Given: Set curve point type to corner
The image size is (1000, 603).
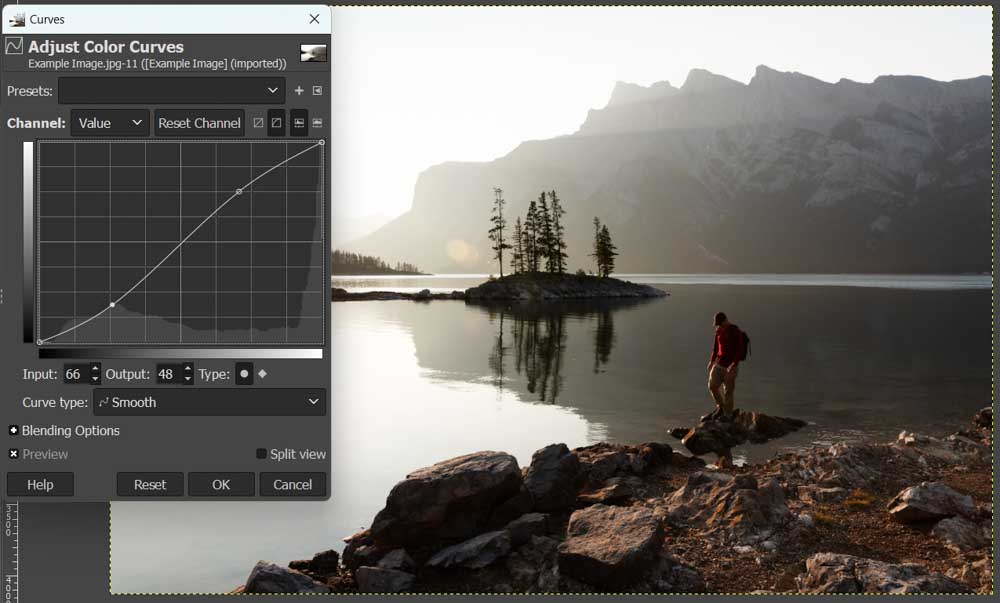Looking at the screenshot, I should click(x=262, y=374).
